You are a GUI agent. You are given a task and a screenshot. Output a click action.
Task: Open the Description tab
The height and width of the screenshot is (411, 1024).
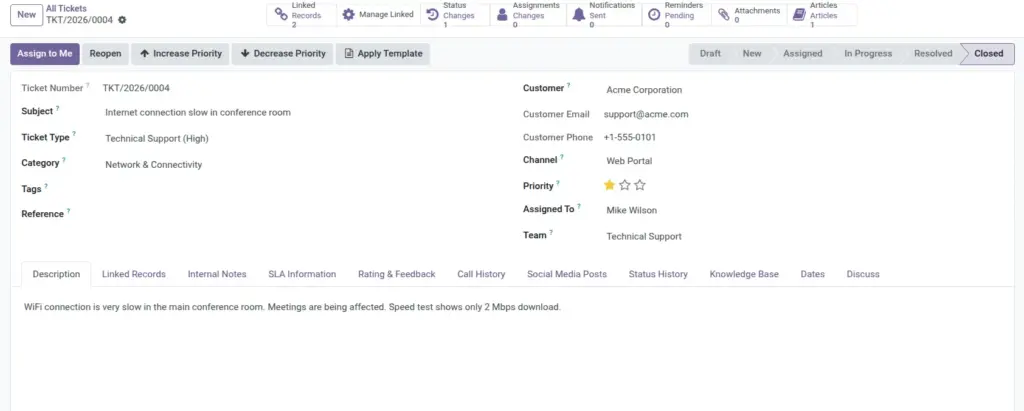click(56, 274)
